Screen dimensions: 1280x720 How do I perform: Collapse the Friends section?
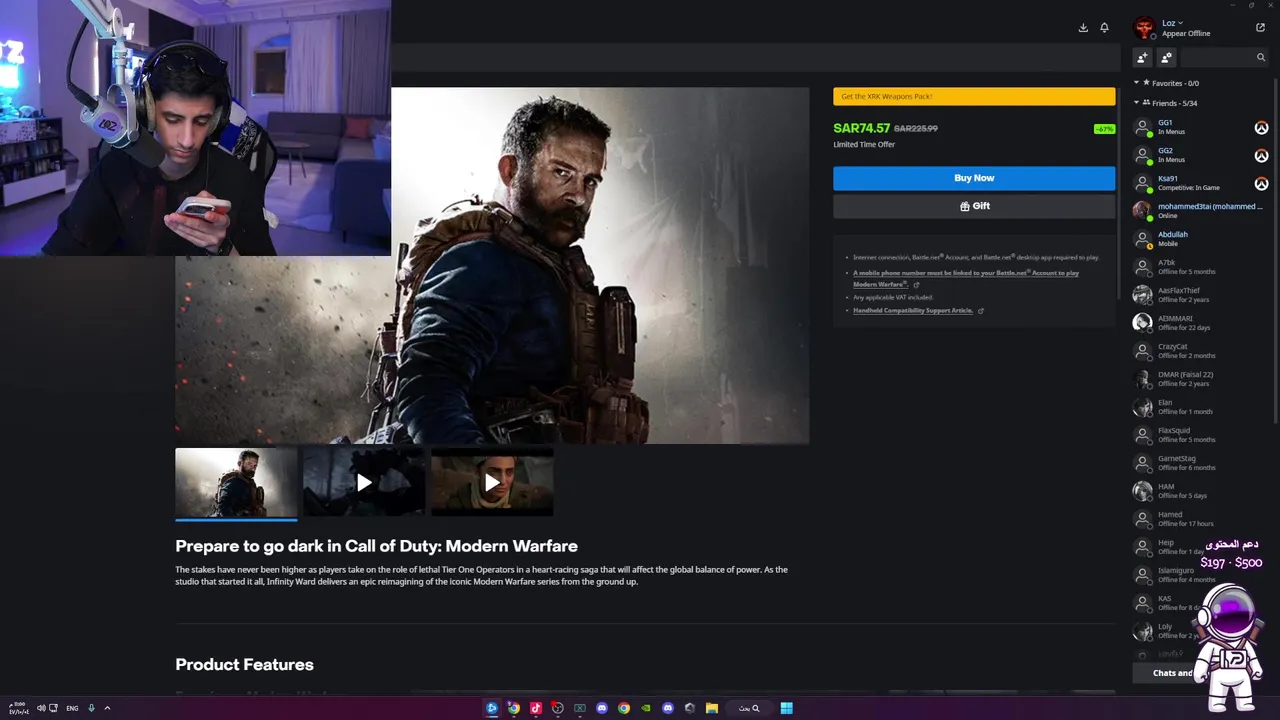point(1136,103)
